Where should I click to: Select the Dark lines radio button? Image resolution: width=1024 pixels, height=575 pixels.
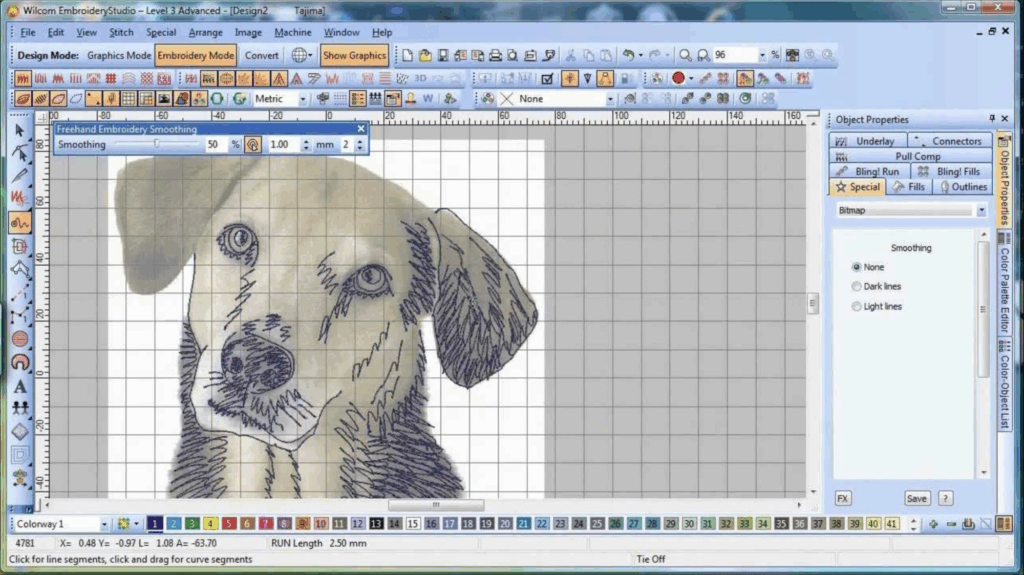click(856, 286)
